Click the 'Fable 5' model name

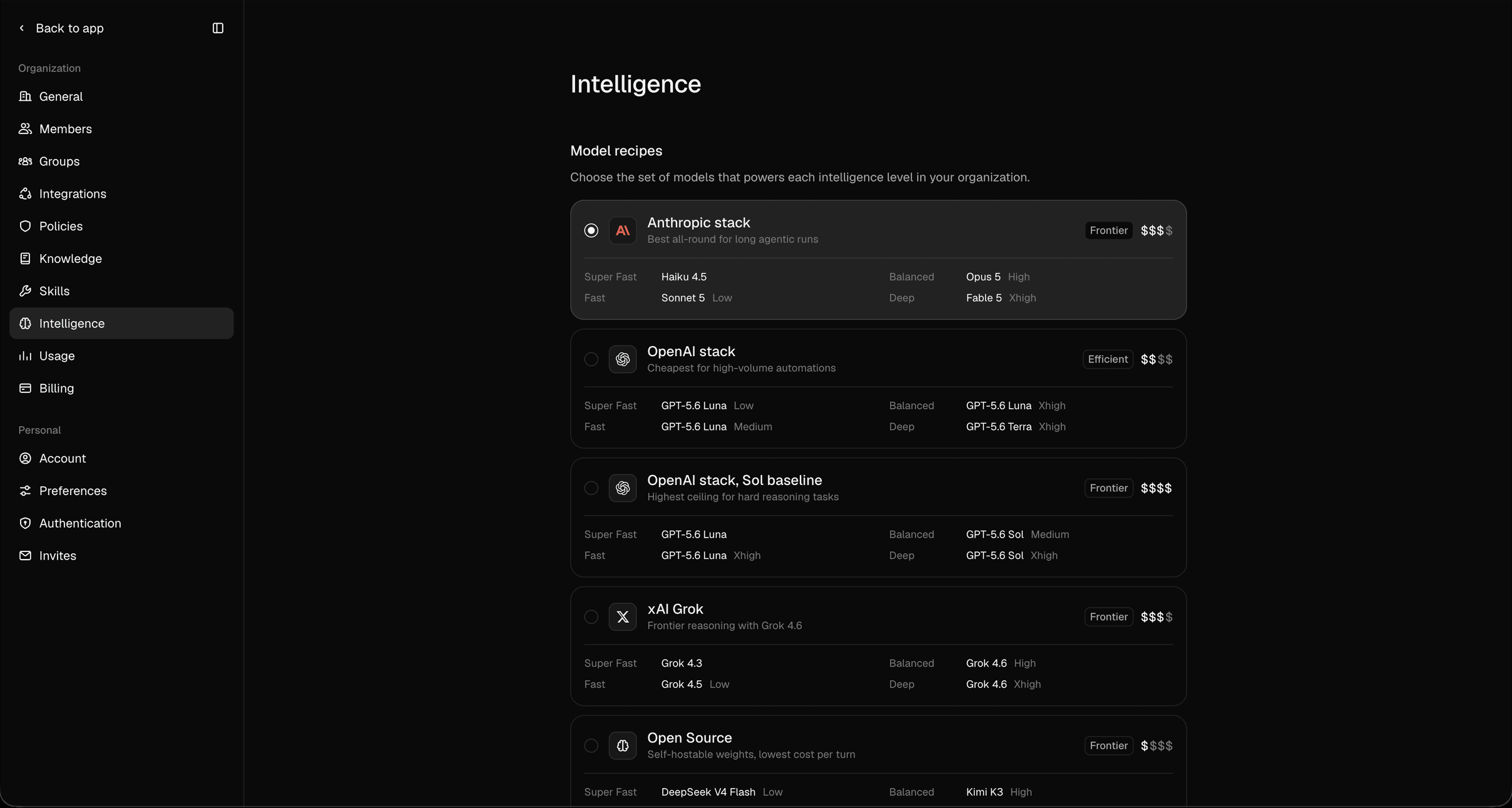[x=984, y=298]
